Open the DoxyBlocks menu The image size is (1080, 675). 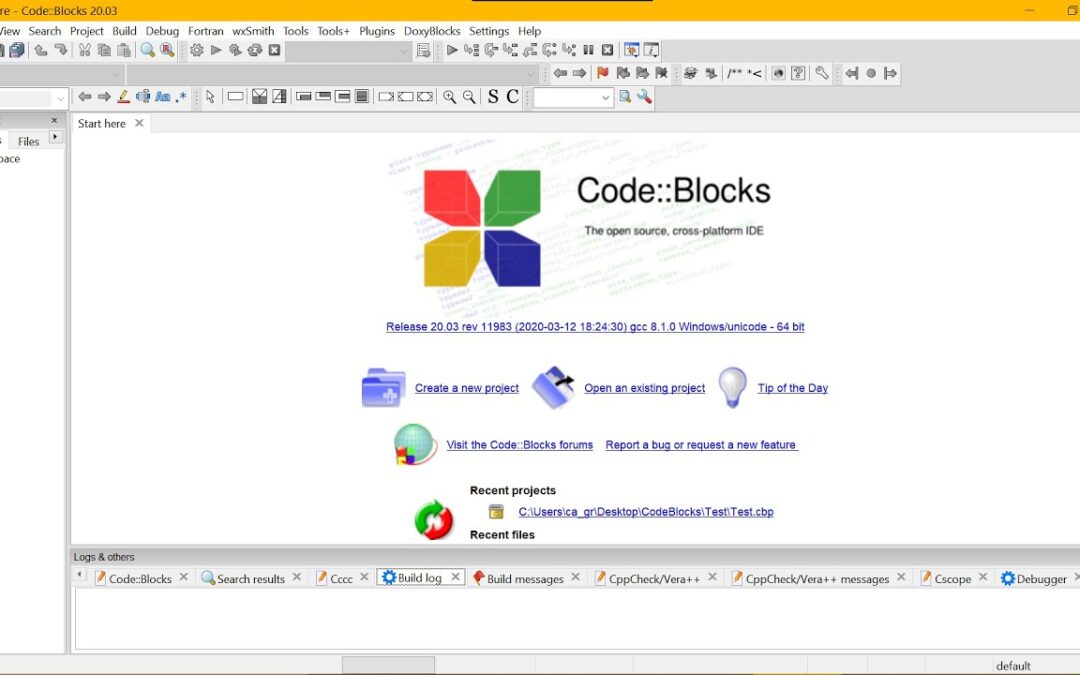point(432,31)
